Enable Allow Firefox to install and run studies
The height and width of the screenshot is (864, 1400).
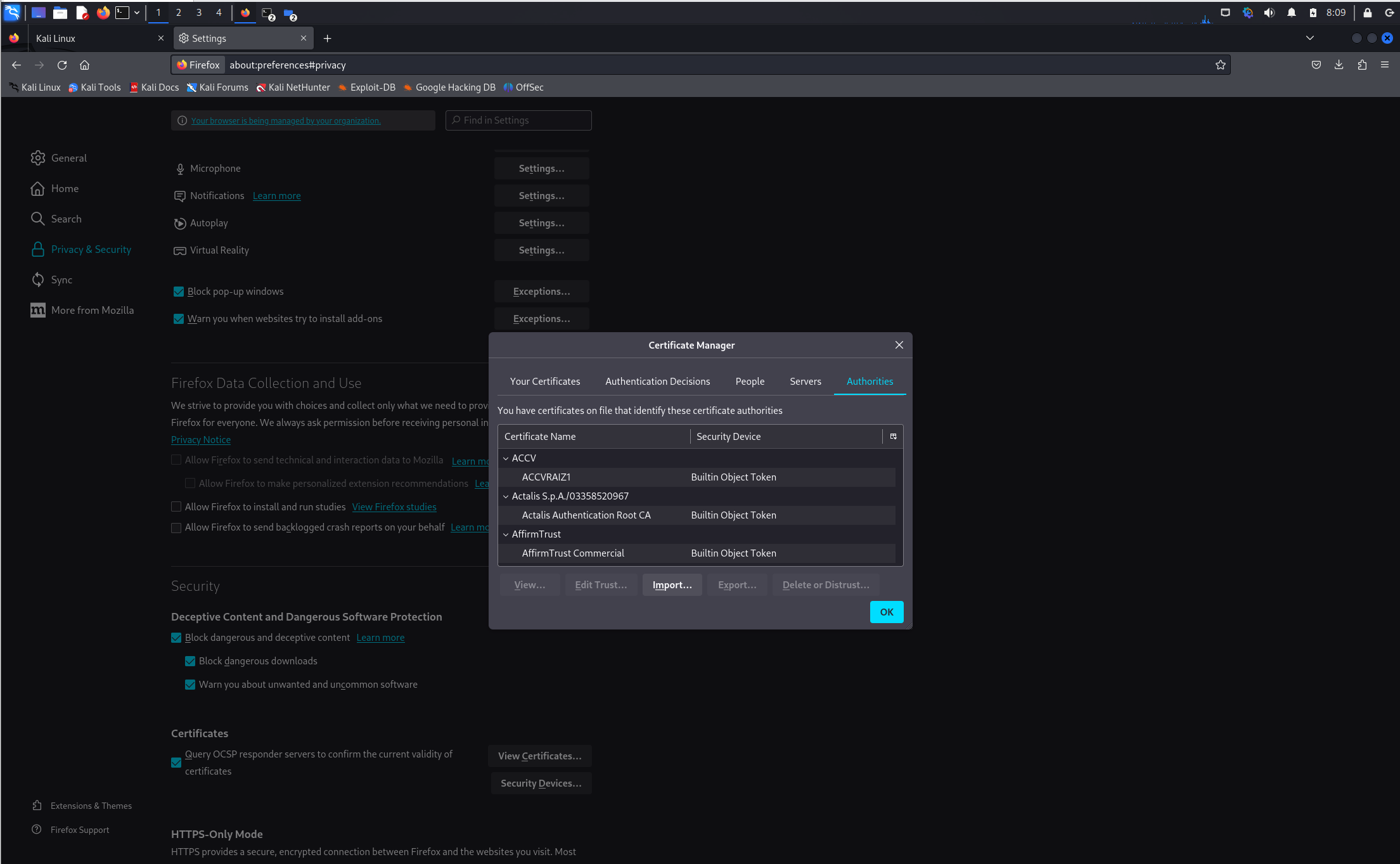tap(176, 507)
